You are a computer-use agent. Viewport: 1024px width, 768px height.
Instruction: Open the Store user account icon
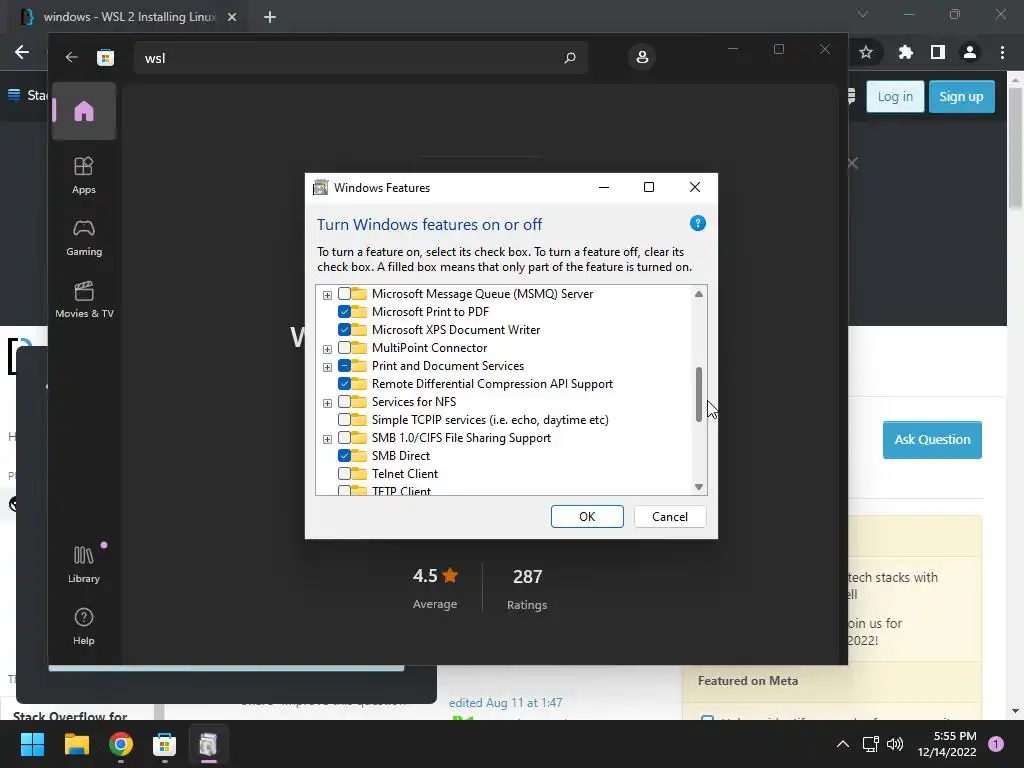click(642, 57)
